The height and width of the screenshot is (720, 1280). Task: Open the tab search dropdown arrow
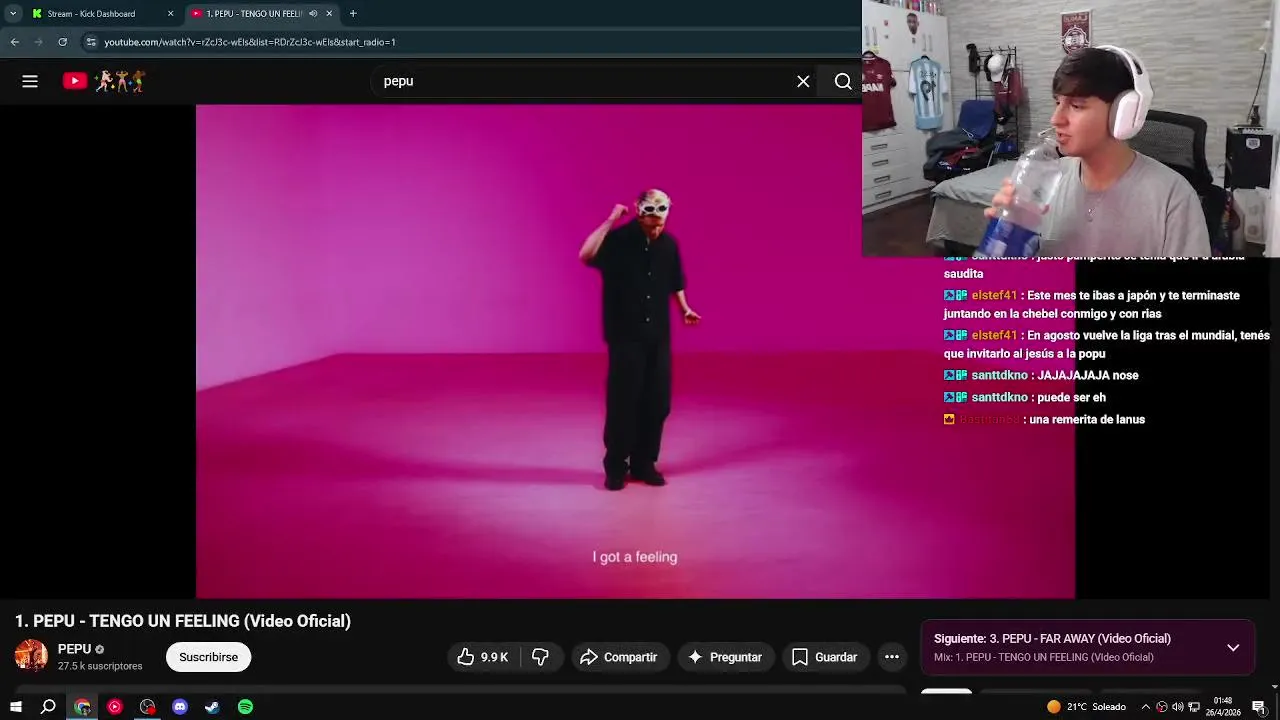[12, 13]
